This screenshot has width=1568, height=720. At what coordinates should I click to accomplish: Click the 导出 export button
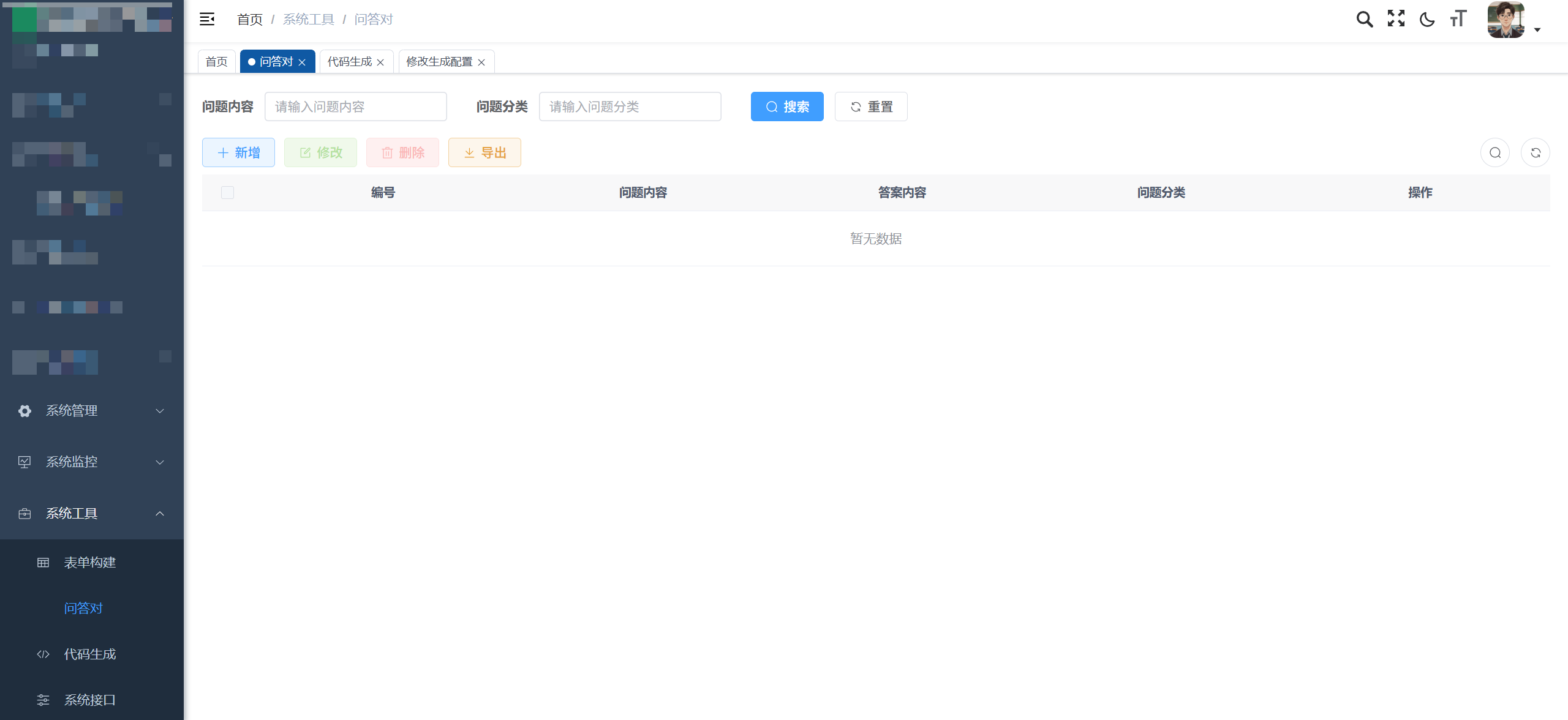[484, 153]
